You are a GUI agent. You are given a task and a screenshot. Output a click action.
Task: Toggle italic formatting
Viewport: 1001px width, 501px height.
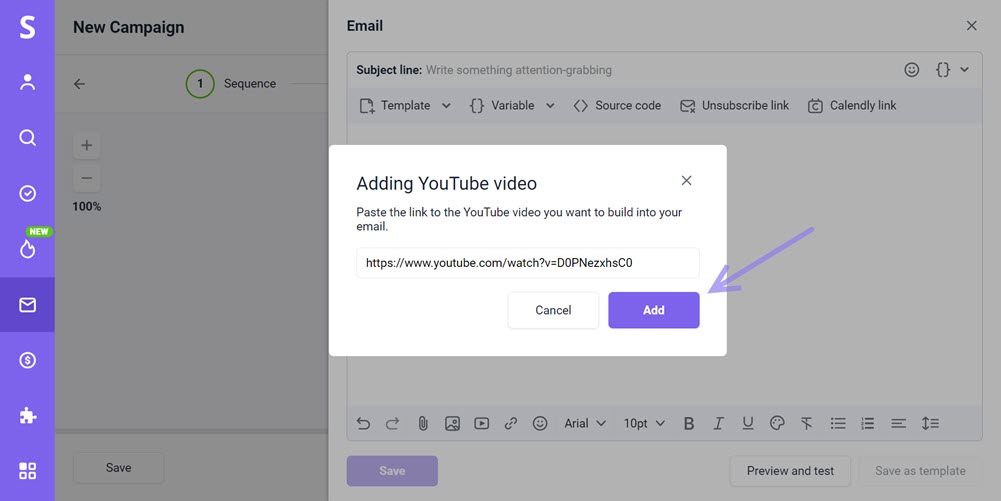tap(718, 423)
